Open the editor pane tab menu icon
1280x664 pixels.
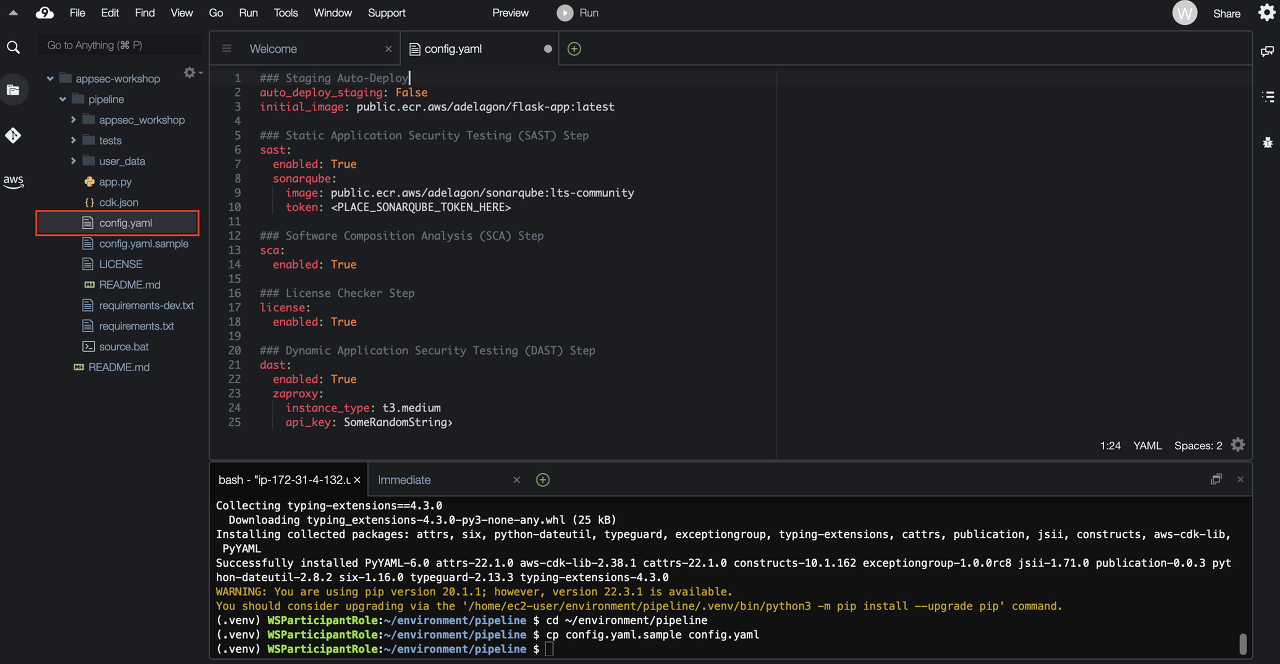(x=226, y=48)
